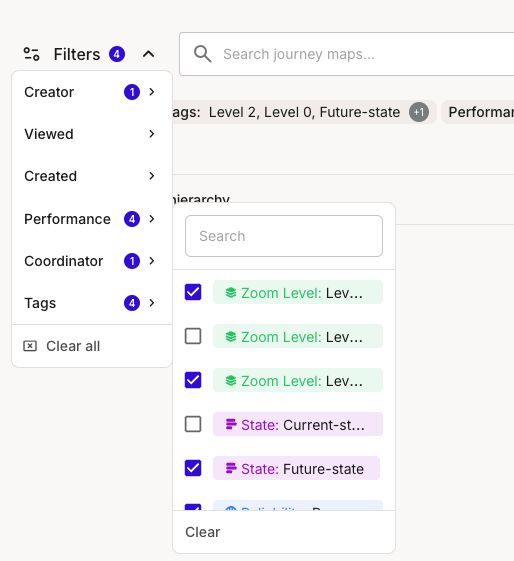Open the Tags filter submenu

pos(92,303)
